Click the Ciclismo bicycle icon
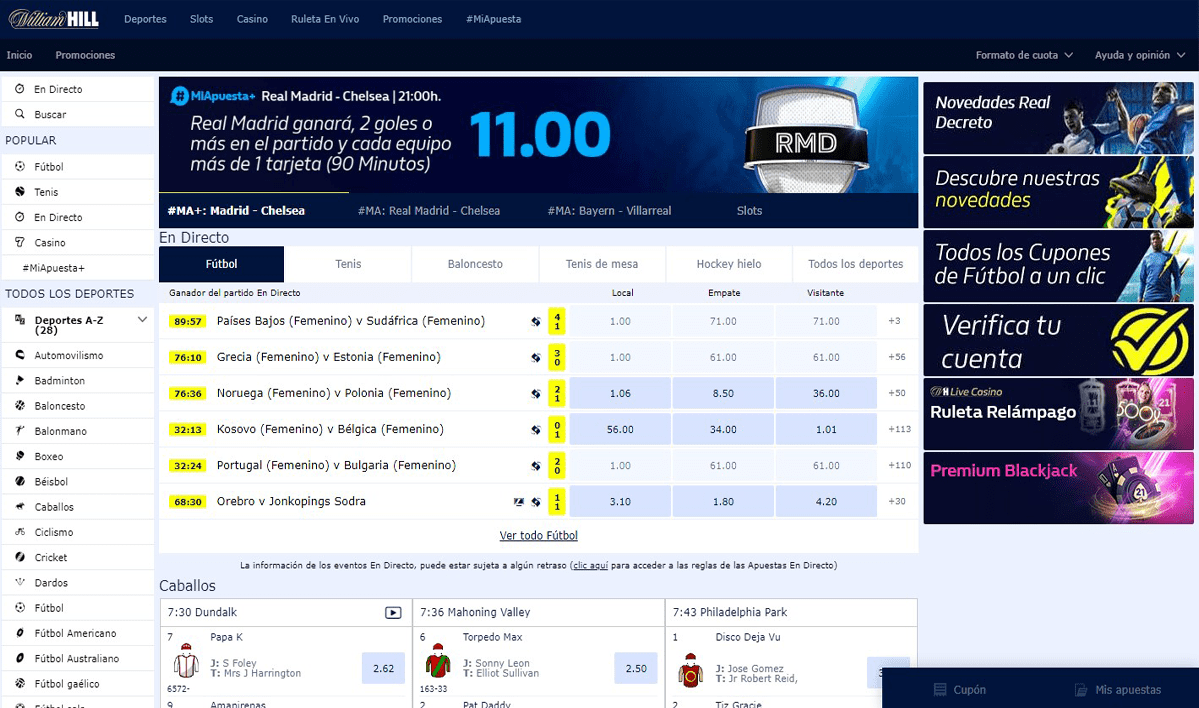This screenshot has width=1199, height=708. pos(20,531)
